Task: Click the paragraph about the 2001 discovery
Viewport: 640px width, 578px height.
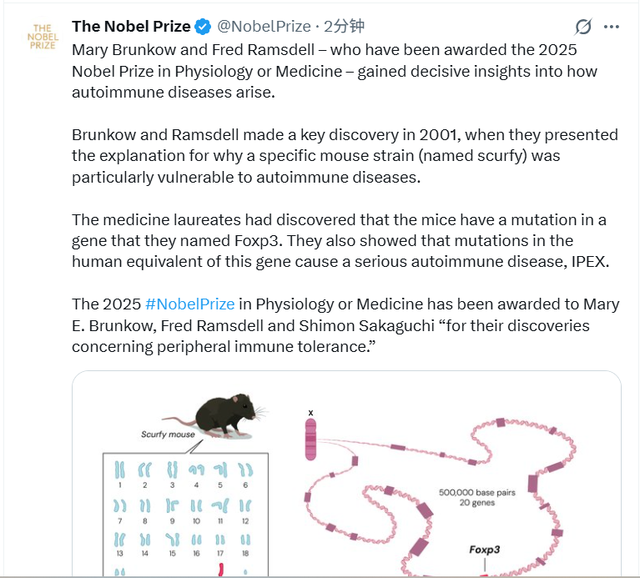Action: click(x=330, y=155)
